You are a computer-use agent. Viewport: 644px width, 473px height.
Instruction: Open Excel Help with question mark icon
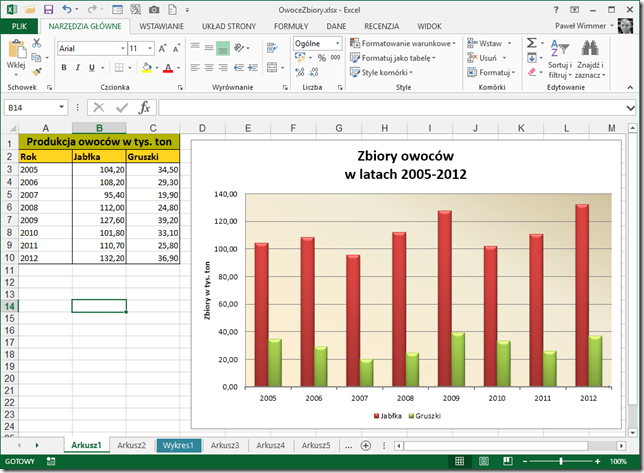pyautogui.click(x=556, y=9)
